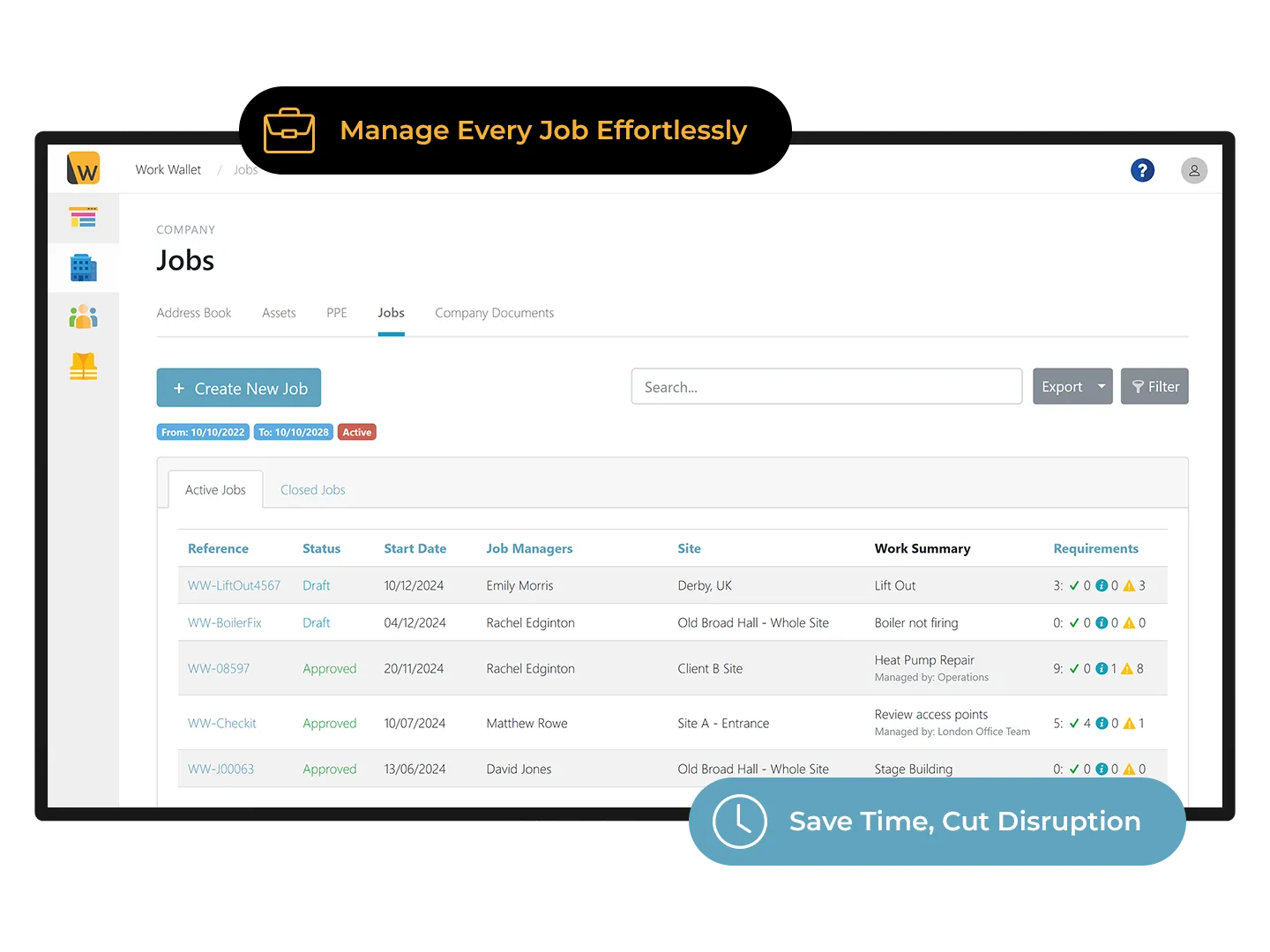Click the user account icon top right
1270x952 pixels.
1194,170
